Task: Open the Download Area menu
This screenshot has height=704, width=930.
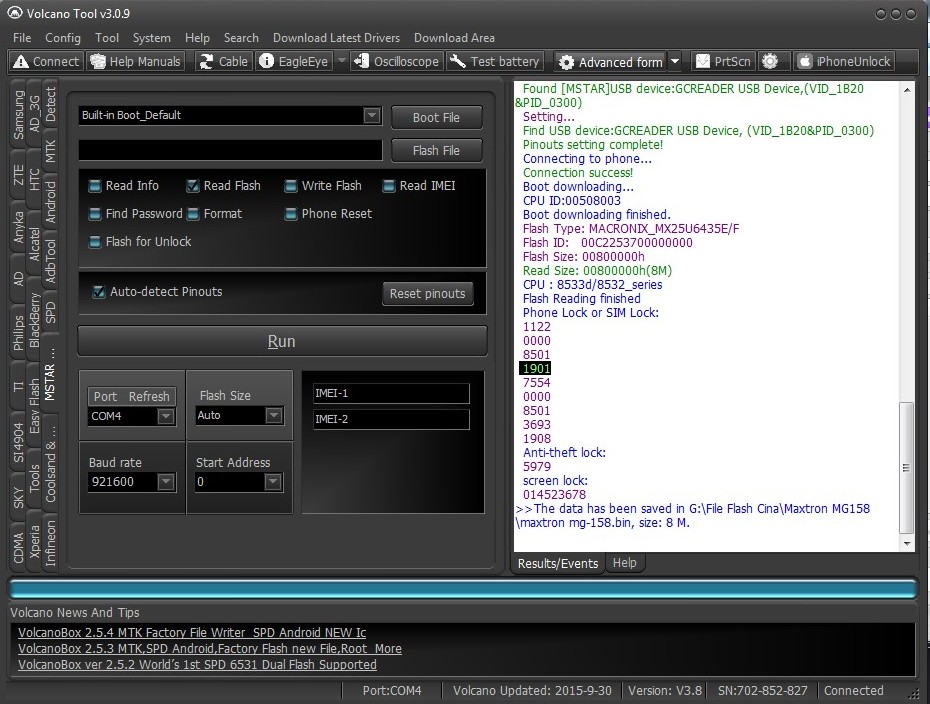Action: [x=454, y=38]
